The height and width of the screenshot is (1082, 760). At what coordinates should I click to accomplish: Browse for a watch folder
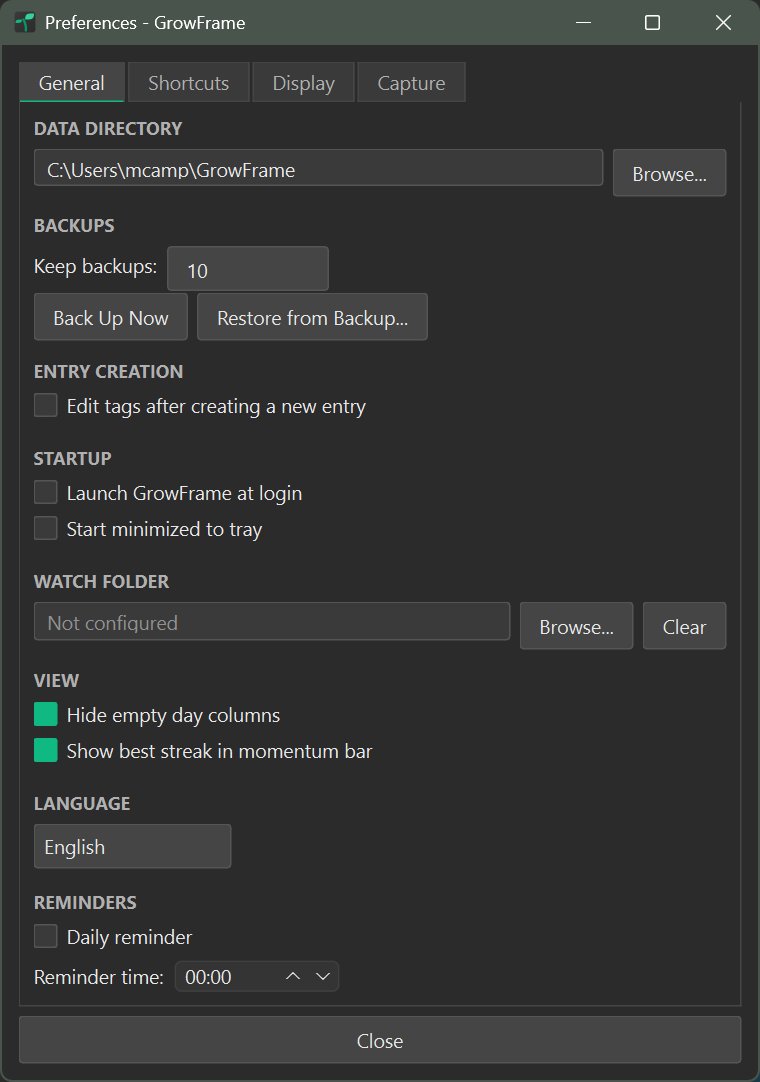coord(576,626)
